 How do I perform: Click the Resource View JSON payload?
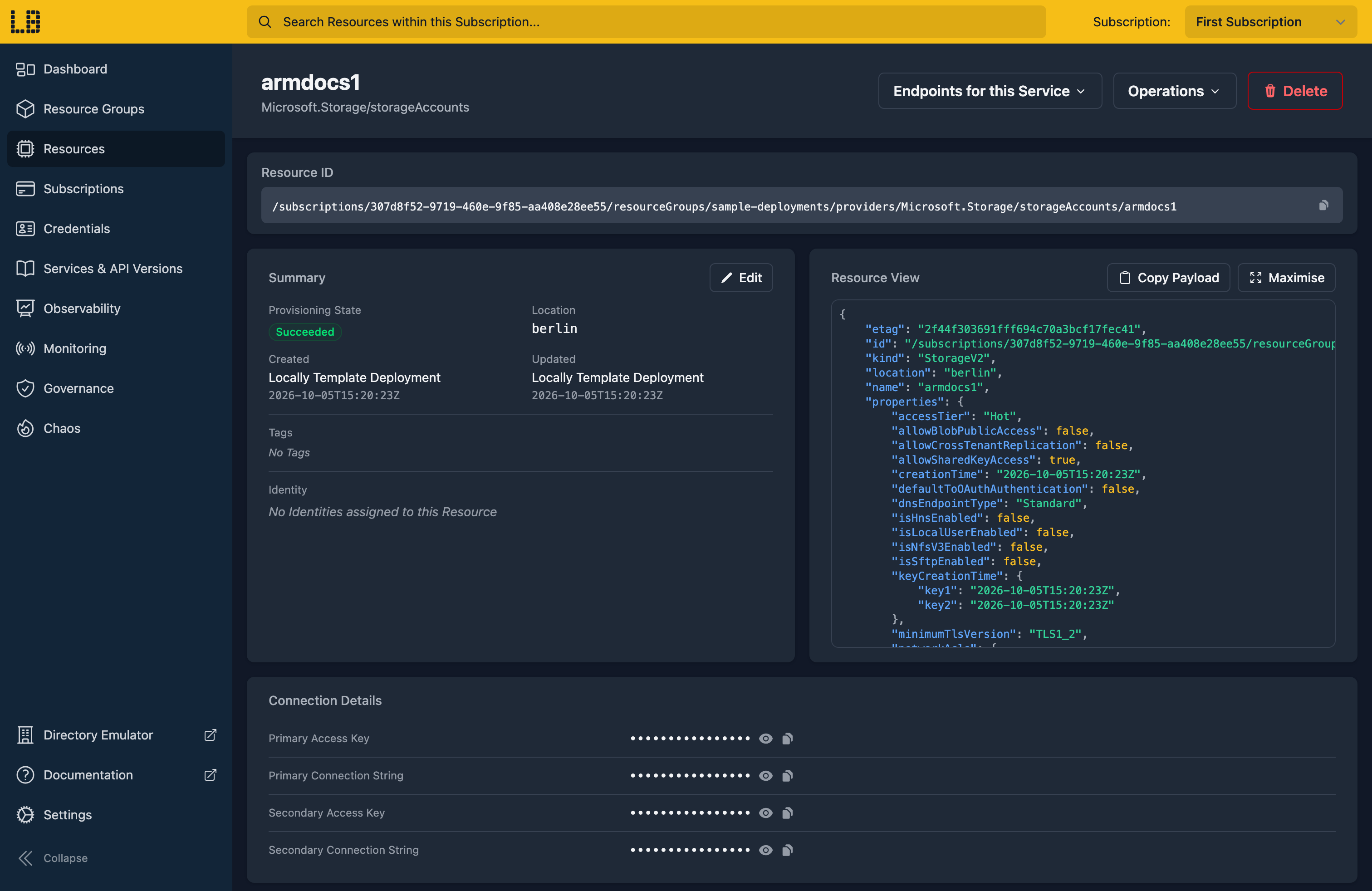point(1083,473)
